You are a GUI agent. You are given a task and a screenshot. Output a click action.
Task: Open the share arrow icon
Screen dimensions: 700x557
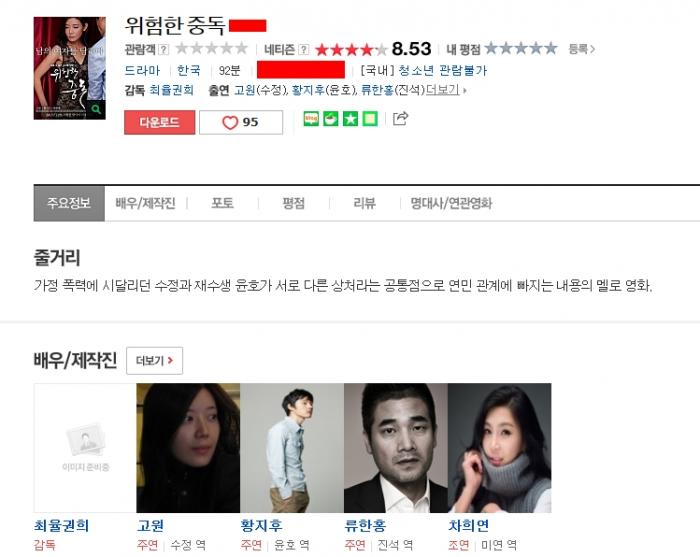point(400,118)
